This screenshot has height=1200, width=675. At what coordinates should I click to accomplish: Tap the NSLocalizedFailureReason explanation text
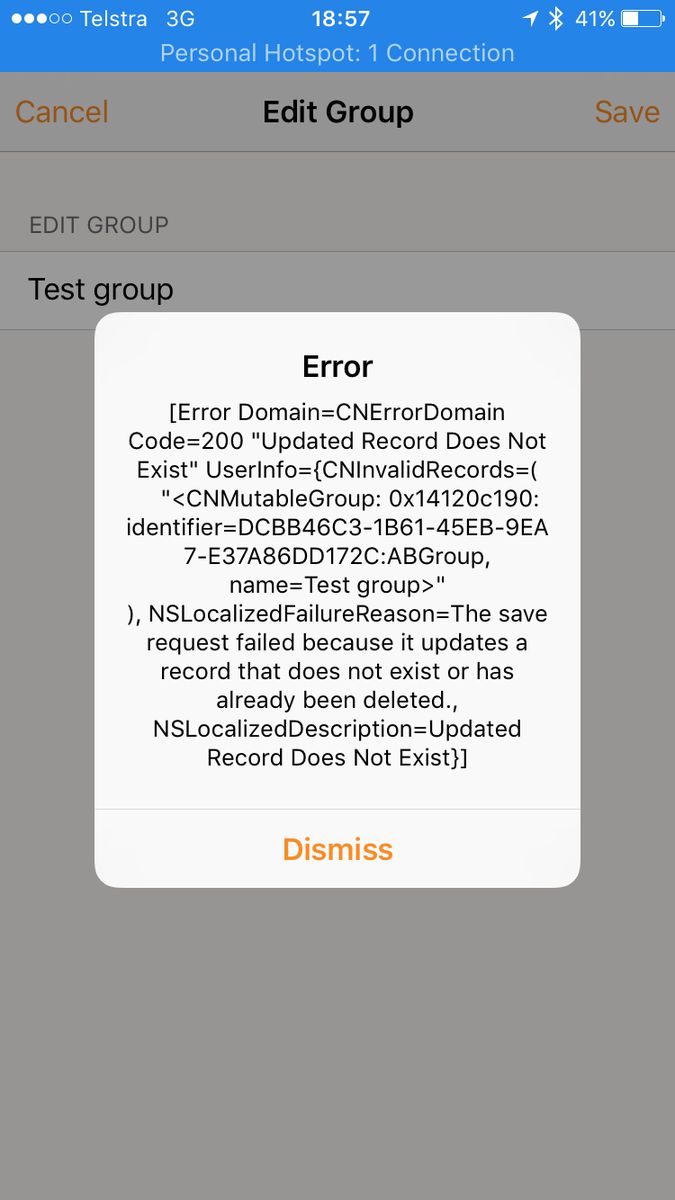click(x=337, y=656)
